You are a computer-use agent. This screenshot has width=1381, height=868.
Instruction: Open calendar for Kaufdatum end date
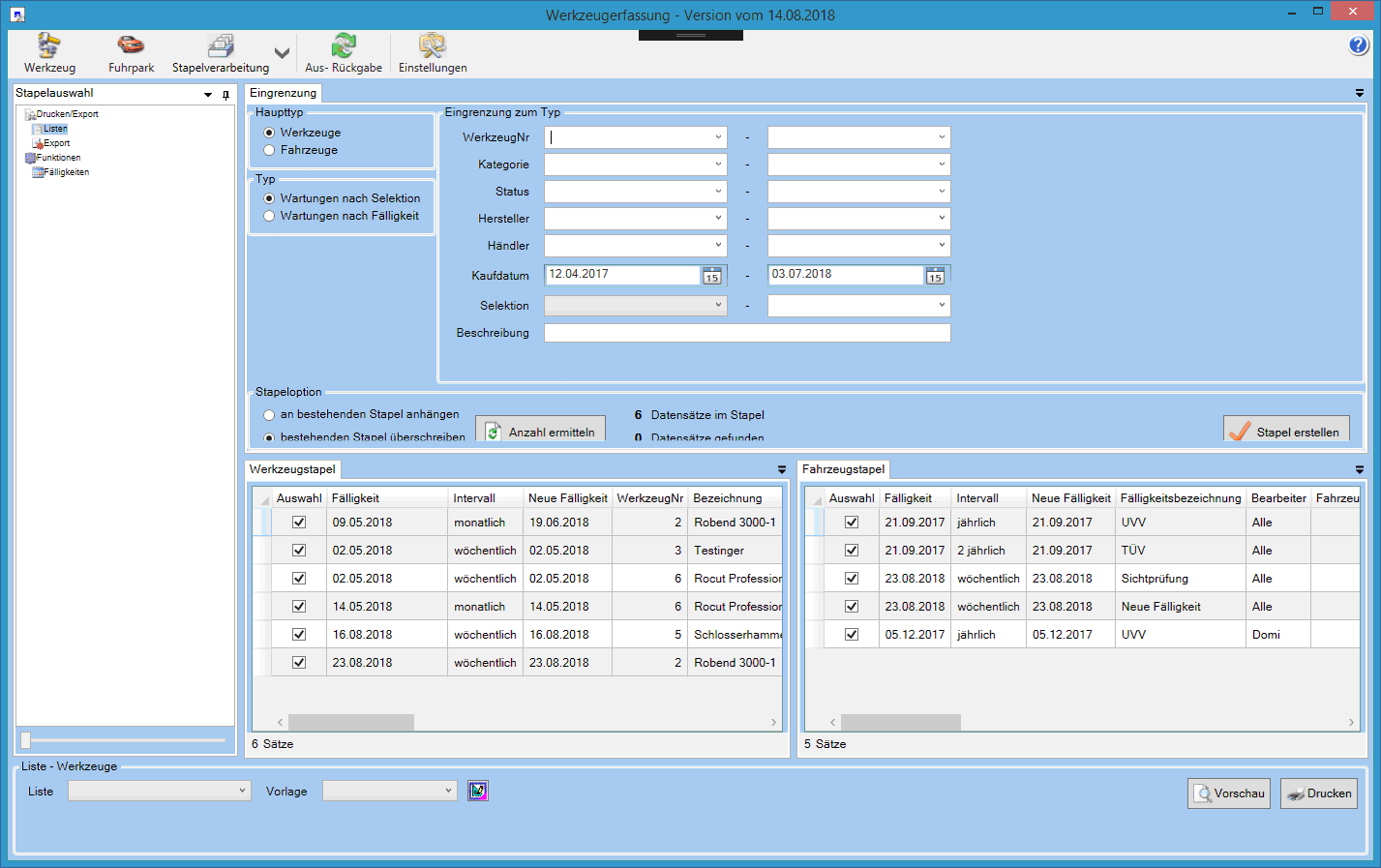(935, 276)
